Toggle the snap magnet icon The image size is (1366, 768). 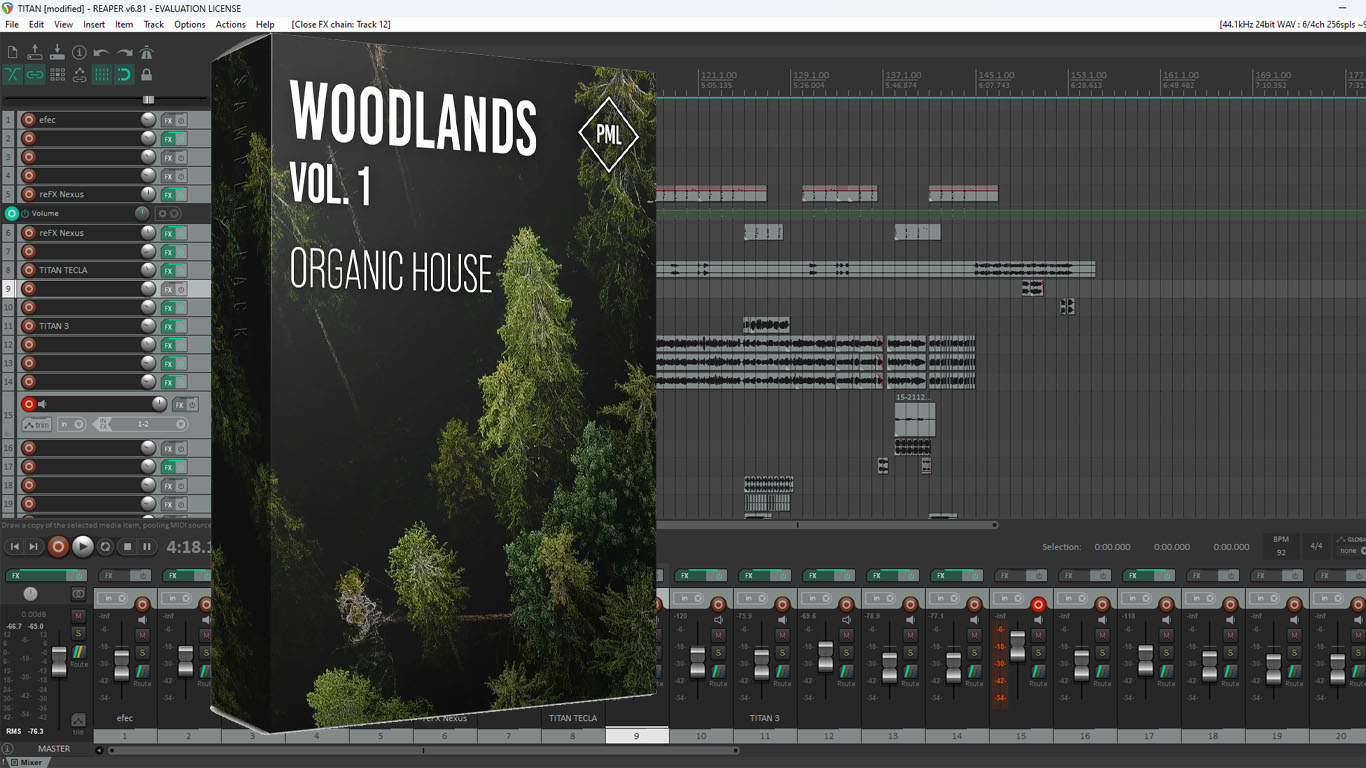coord(124,74)
